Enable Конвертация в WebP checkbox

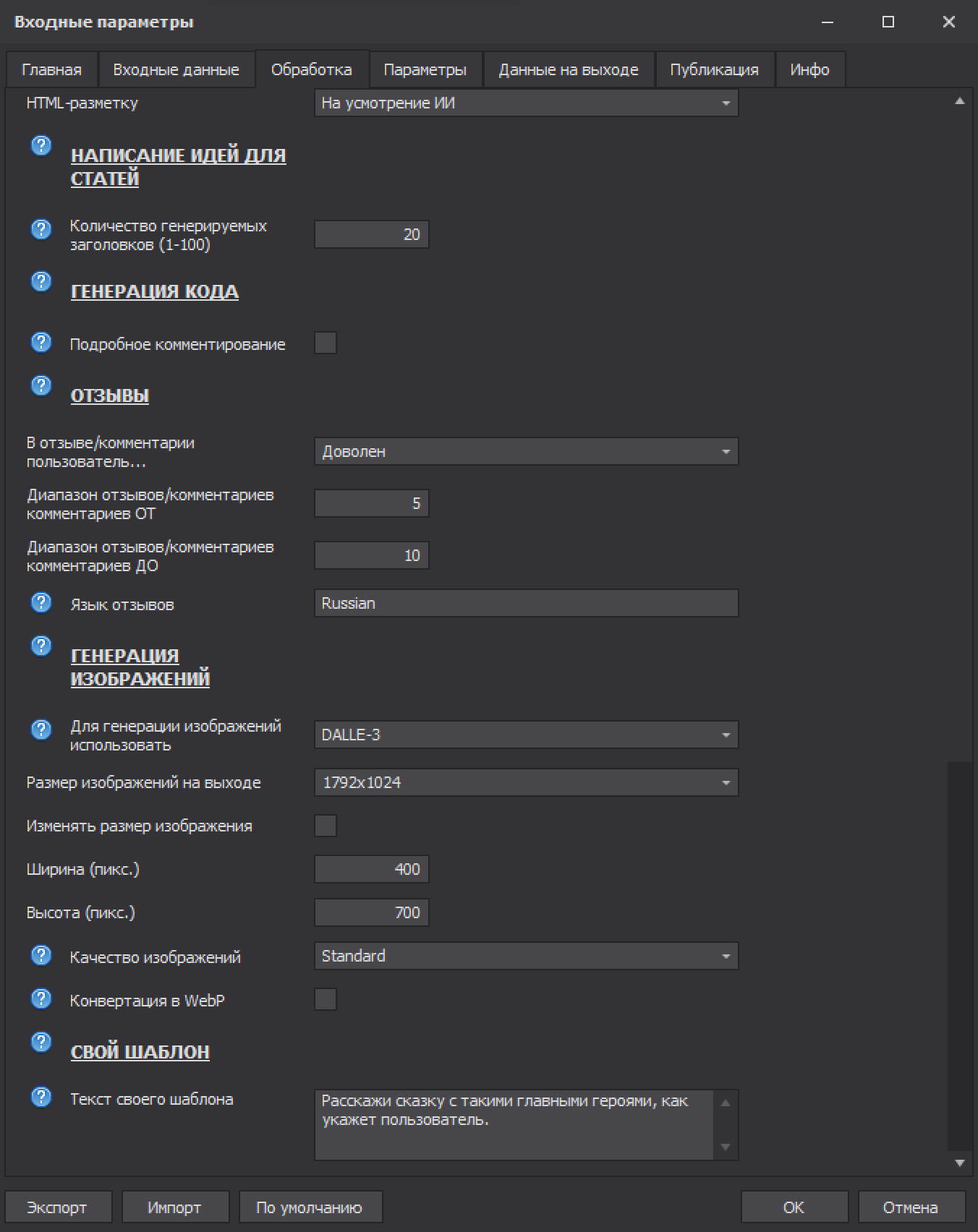pos(326,999)
